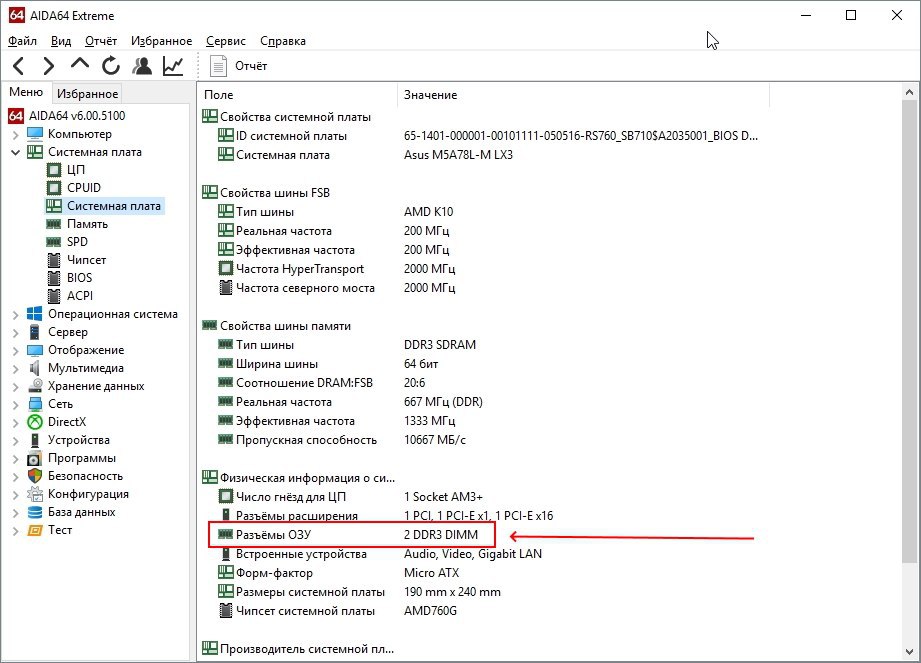This screenshot has width=921, height=663.
Task: Expand the Сервер tree node
Action: pos(15,332)
